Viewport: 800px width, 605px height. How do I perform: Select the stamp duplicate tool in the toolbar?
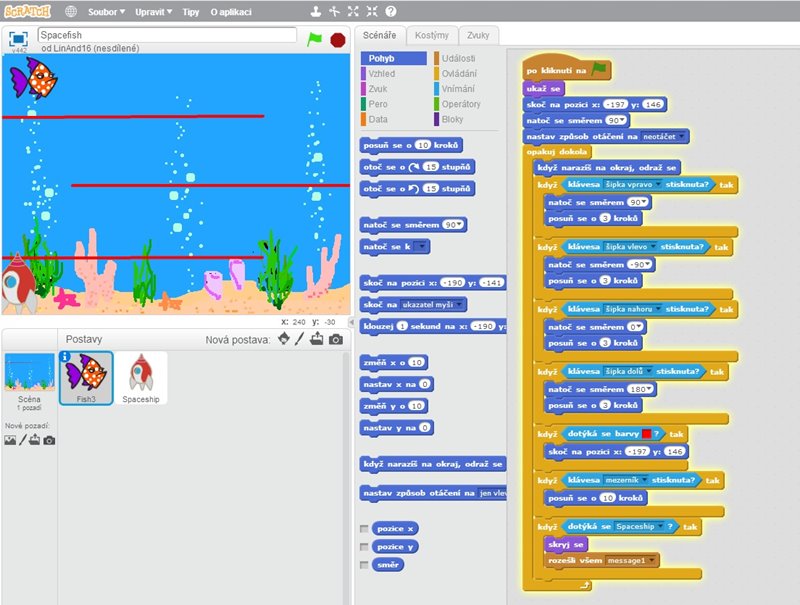click(312, 12)
